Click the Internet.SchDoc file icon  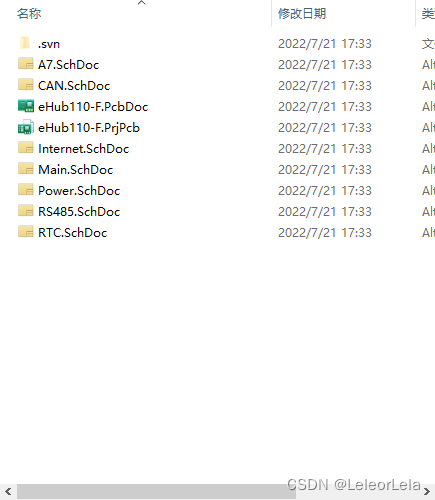click(x=26, y=148)
